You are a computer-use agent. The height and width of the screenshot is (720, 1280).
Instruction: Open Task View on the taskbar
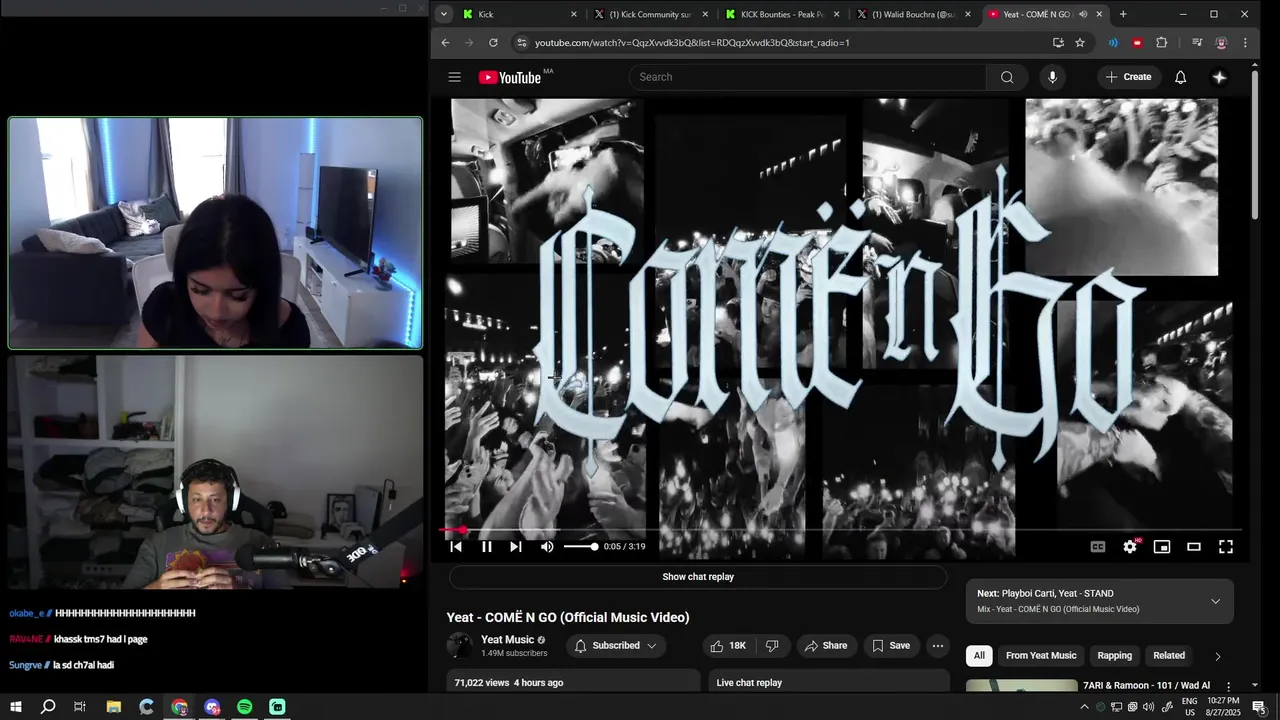click(80, 707)
